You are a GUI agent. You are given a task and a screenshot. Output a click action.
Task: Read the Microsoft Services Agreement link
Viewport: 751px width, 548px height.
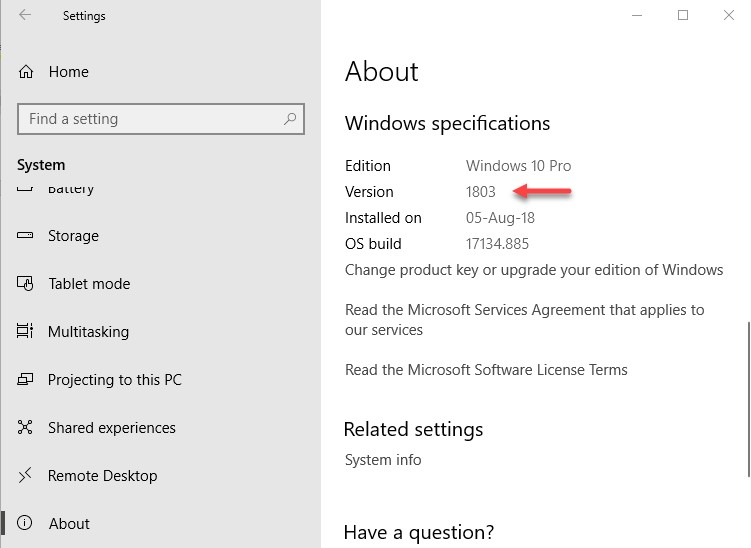[524, 320]
